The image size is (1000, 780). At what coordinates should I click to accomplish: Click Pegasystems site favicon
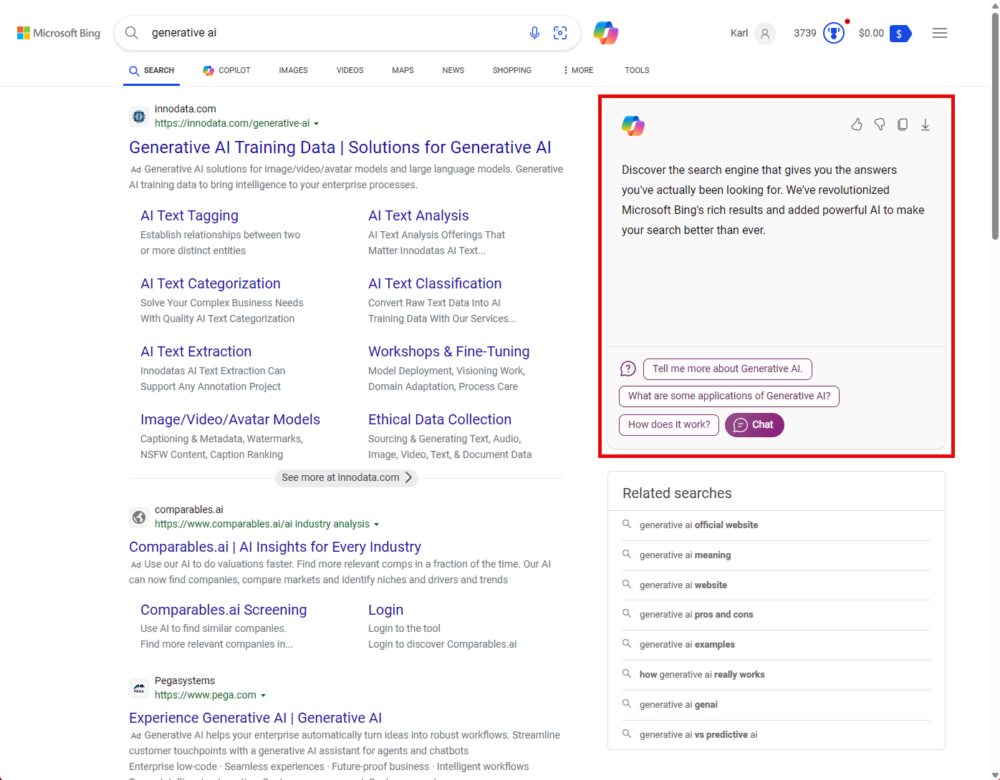click(x=139, y=688)
